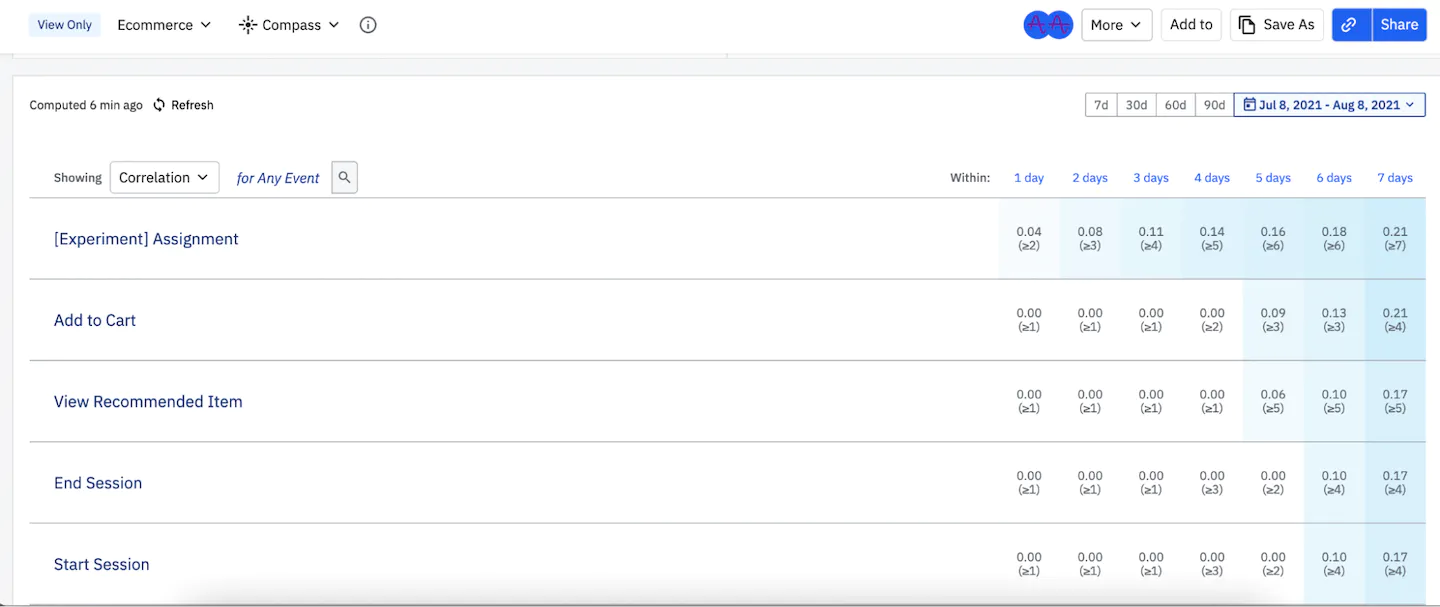
Task: Select the 60d date range
Action: coord(1175,105)
